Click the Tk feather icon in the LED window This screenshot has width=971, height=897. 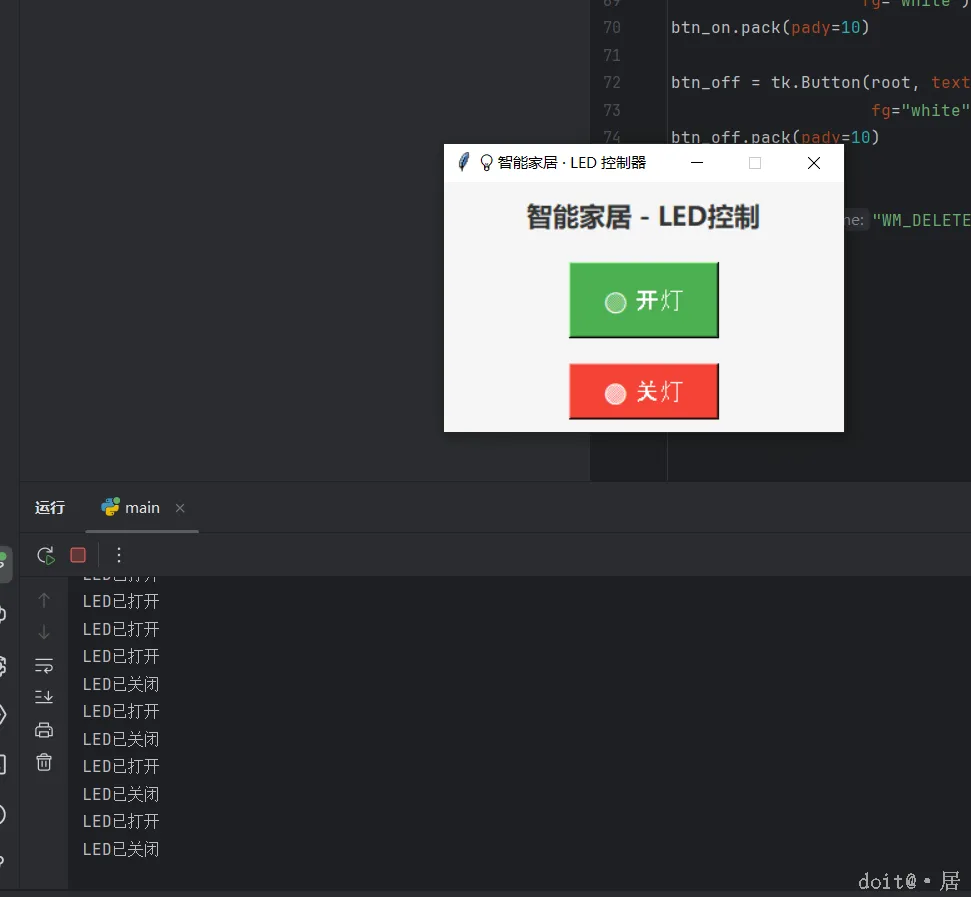(463, 162)
